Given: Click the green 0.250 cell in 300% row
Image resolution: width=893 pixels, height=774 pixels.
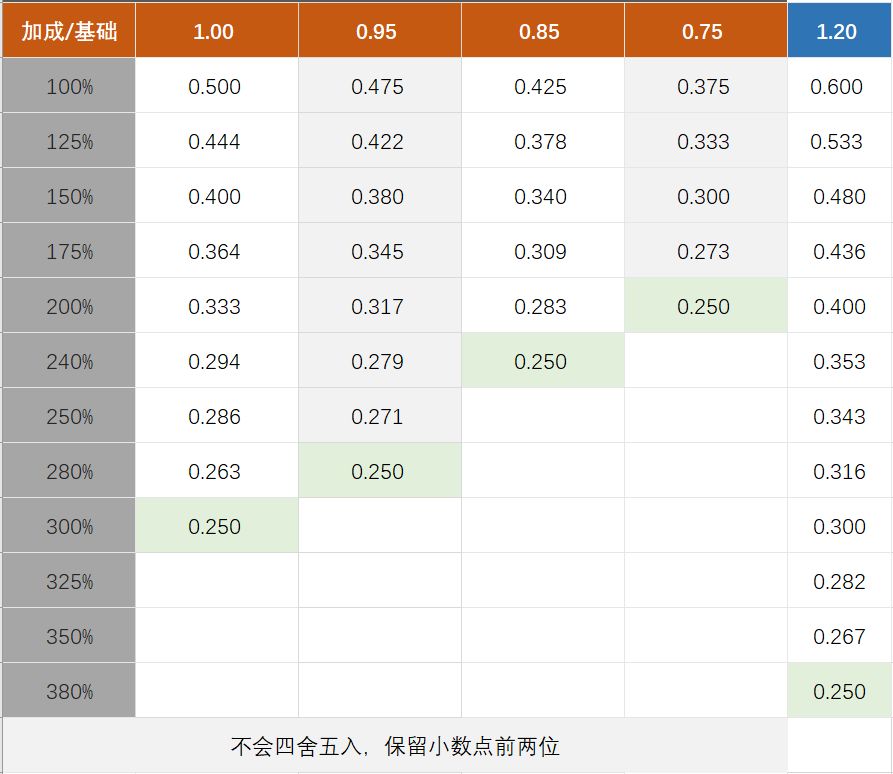Looking at the screenshot, I should point(215,527).
